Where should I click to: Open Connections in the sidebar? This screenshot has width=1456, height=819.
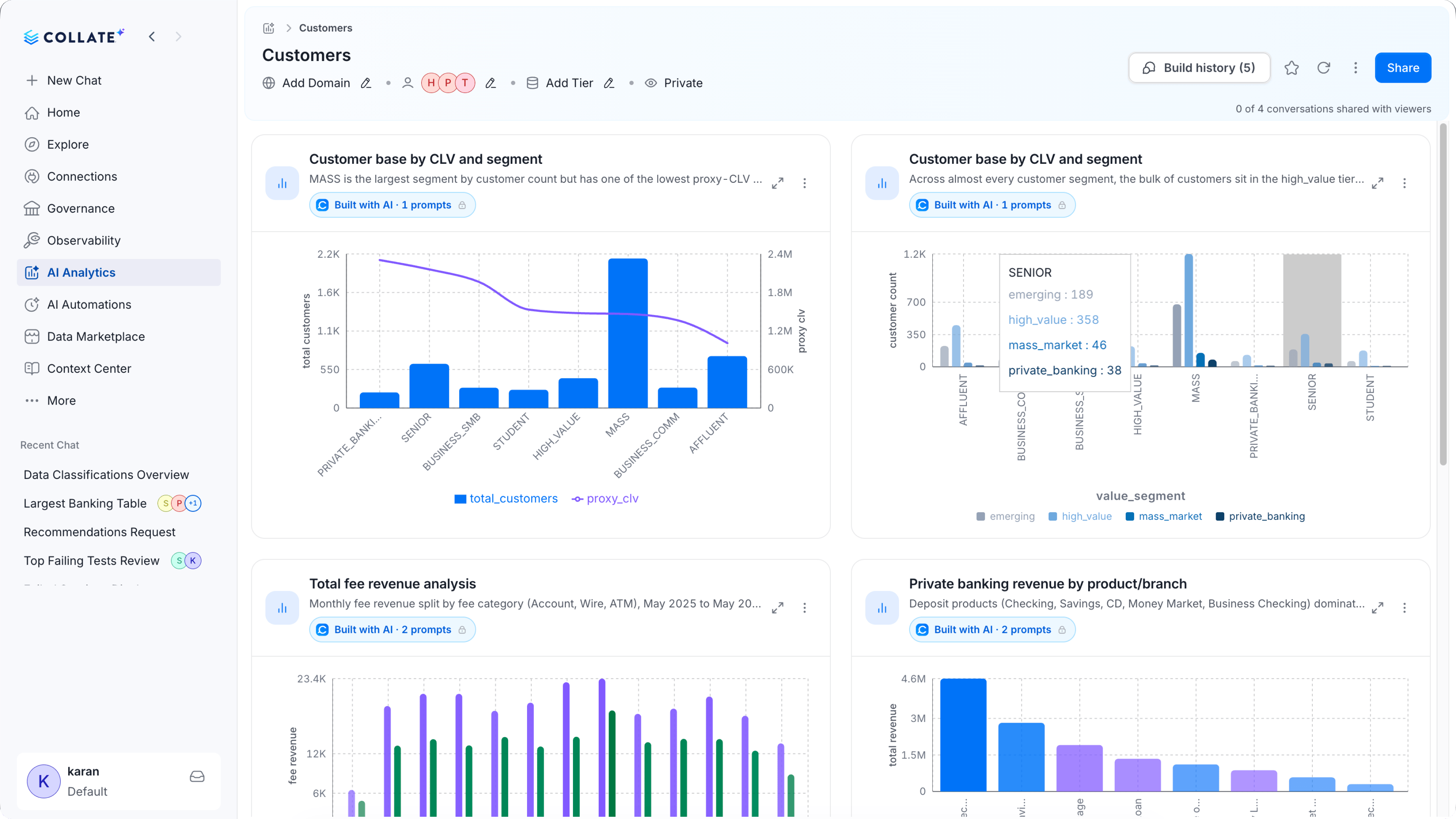(x=119, y=176)
